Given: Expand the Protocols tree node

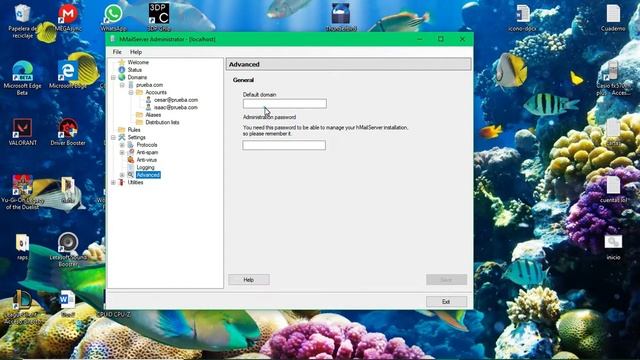Looking at the screenshot, I should pos(122,145).
